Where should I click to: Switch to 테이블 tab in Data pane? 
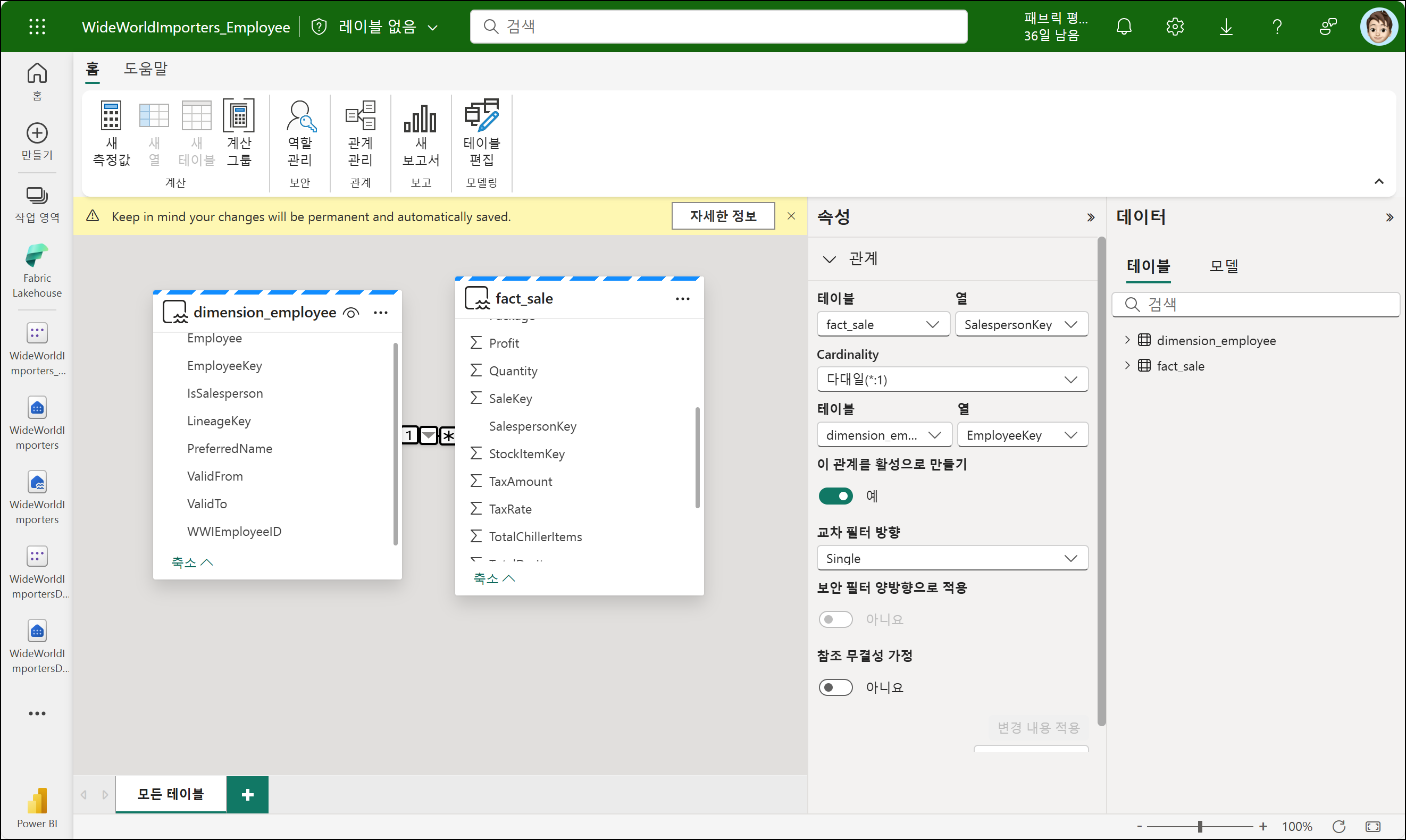(x=1148, y=266)
